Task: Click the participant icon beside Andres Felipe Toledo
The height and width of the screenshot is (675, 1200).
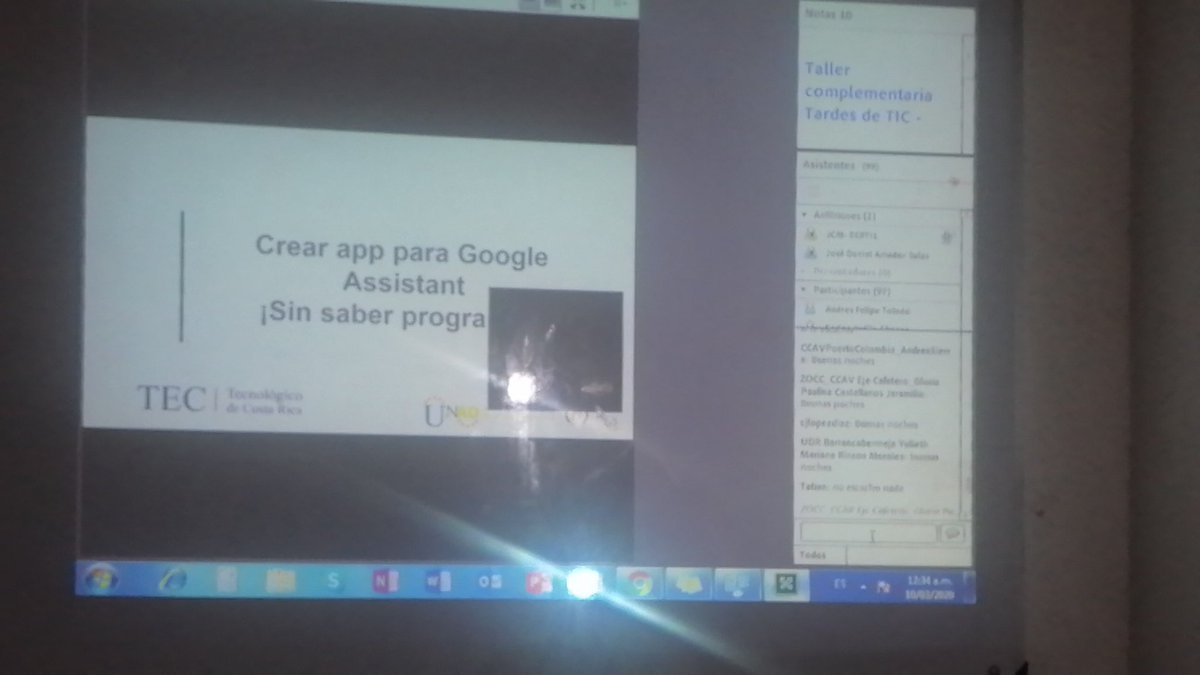Action: coord(811,311)
